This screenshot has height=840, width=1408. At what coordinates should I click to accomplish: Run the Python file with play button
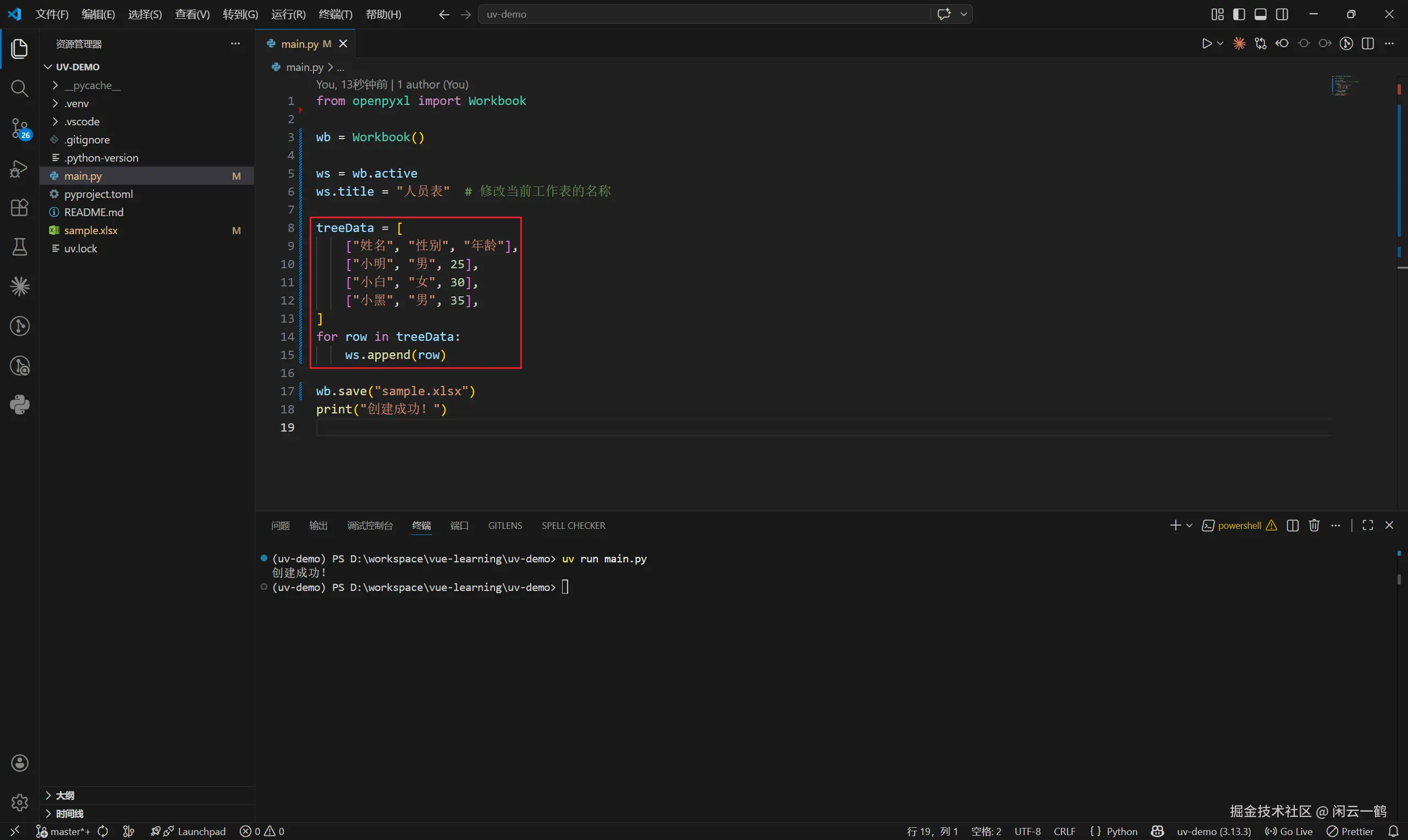coord(1207,43)
